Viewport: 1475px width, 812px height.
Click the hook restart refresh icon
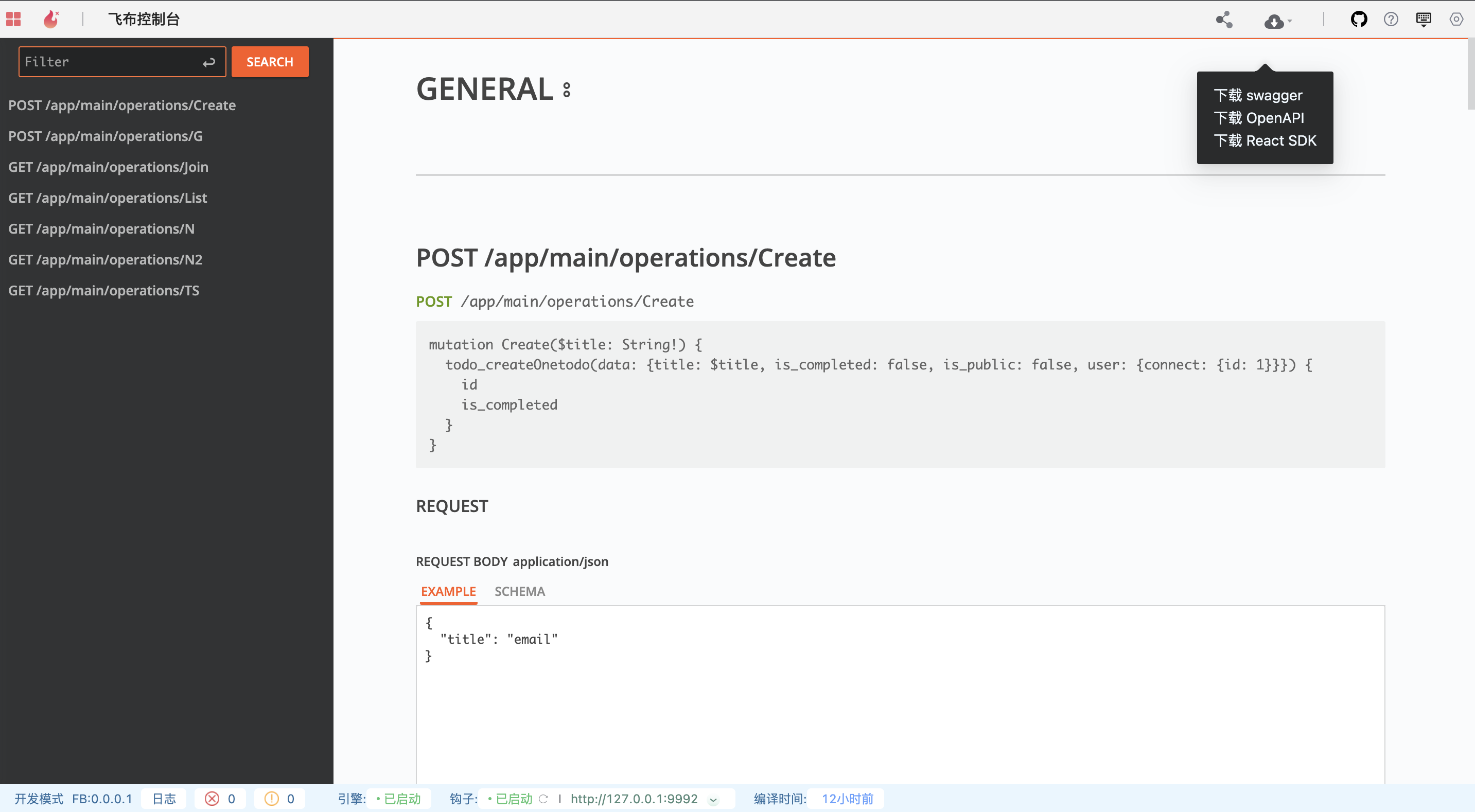pos(543,799)
